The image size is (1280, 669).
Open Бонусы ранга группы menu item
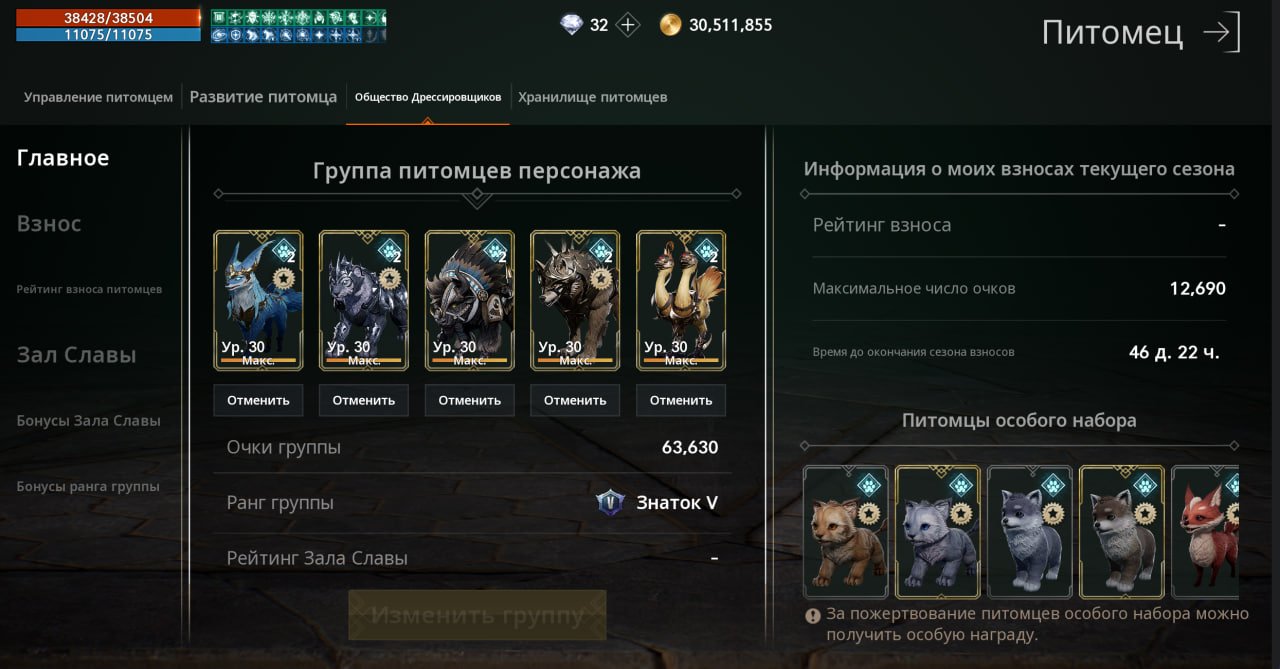pos(88,486)
